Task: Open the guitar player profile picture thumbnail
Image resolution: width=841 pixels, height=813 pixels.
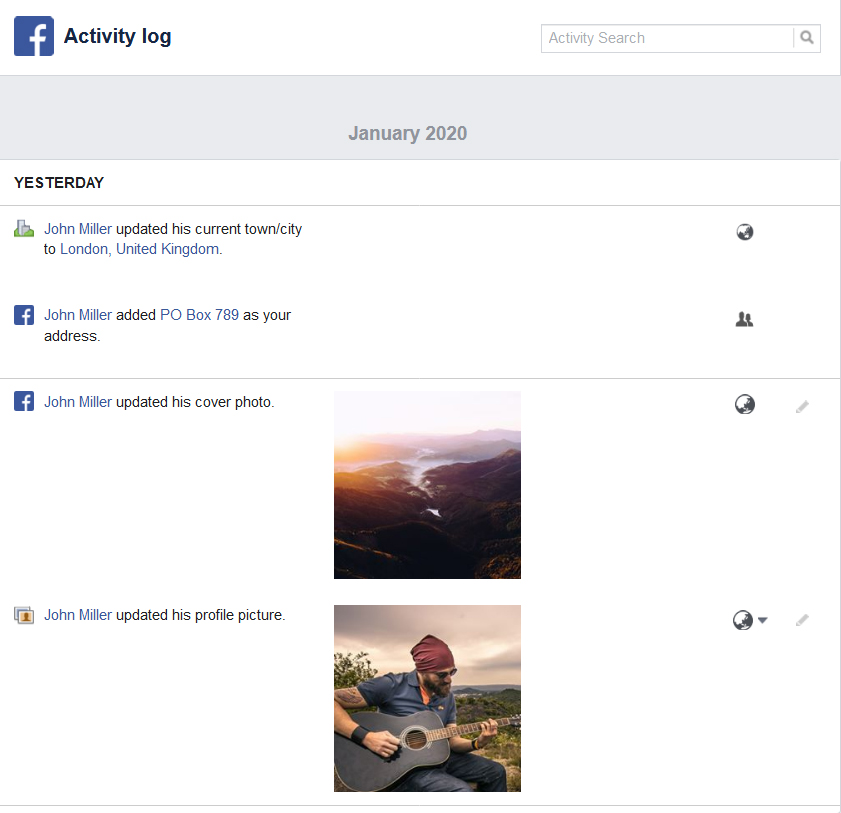Action: pos(427,698)
